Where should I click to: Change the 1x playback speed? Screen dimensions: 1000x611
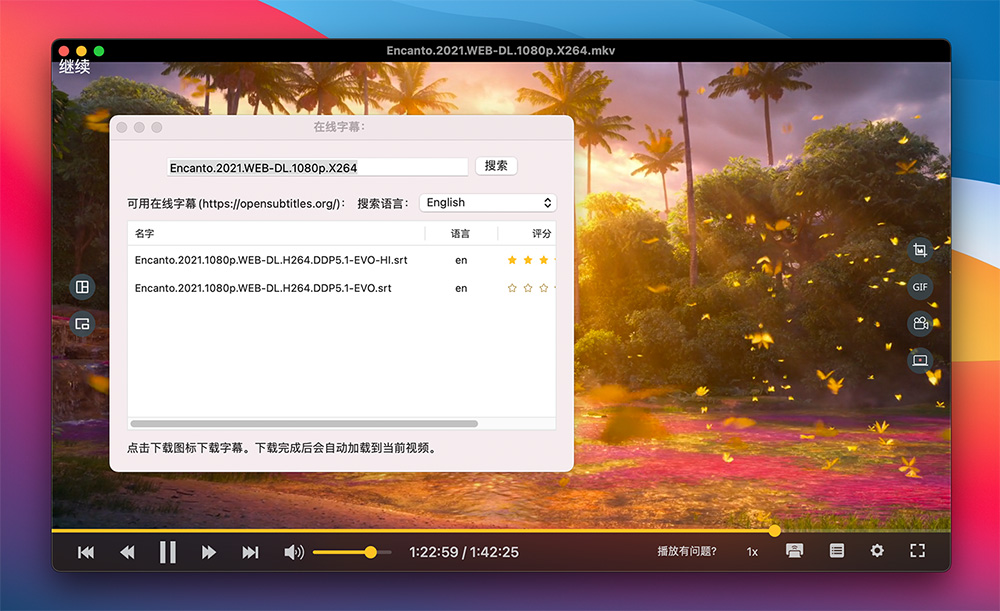coord(753,552)
